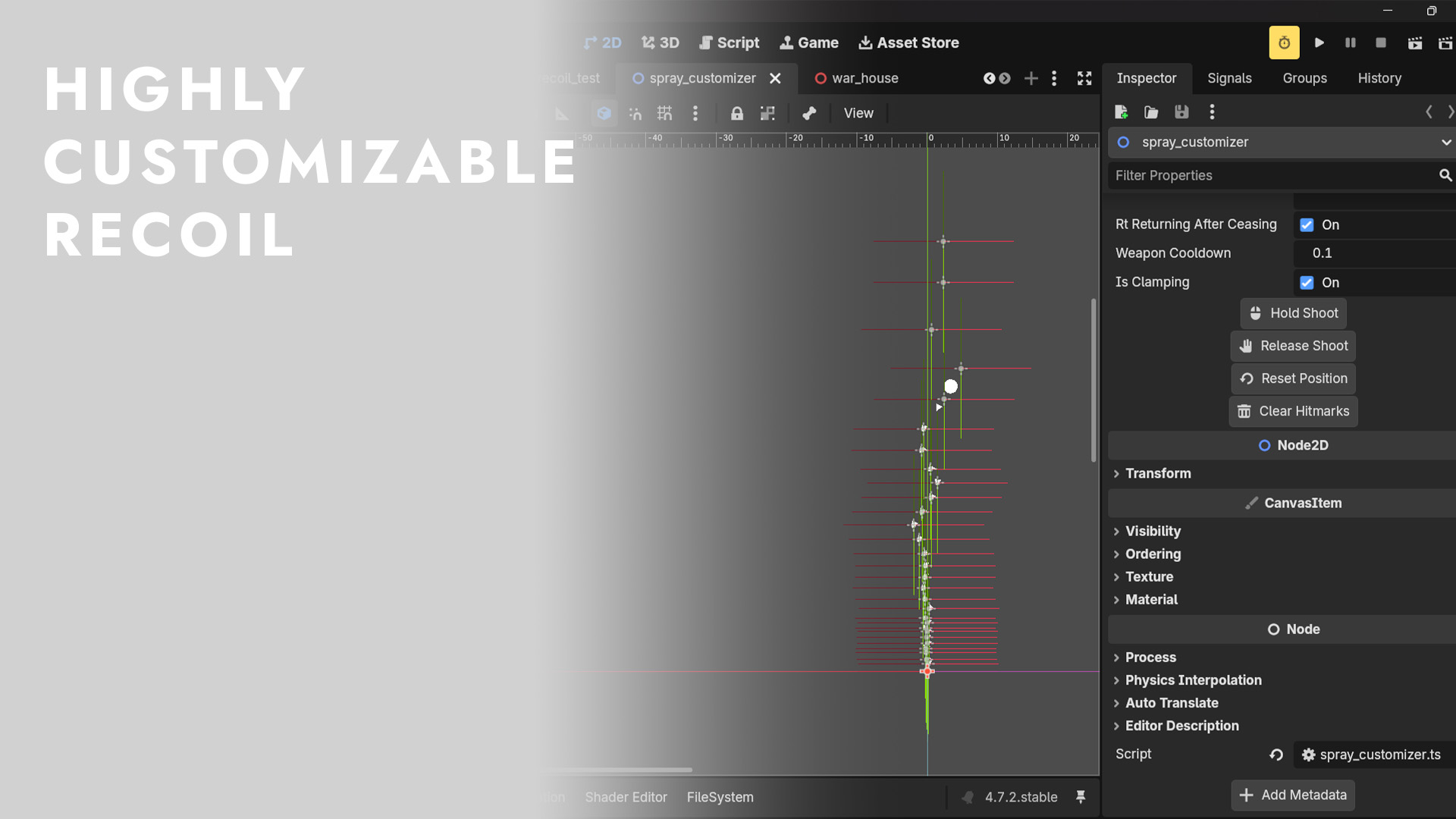Click the yellow Movie Maker mode icon
The width and height of the screenshot is (1456, 819).
click(1284, 43)
